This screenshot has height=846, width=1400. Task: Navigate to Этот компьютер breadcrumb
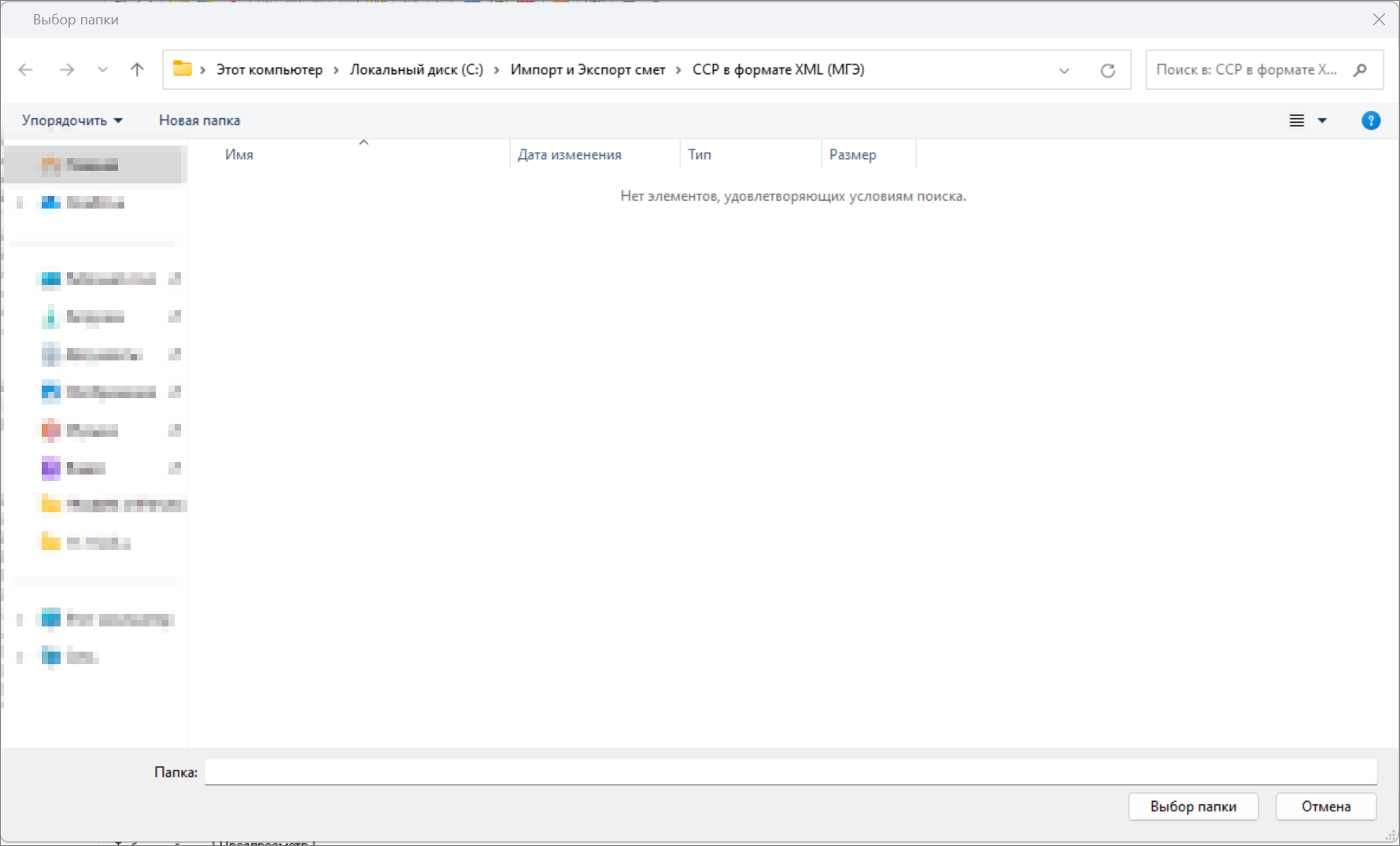coord(269,70)
